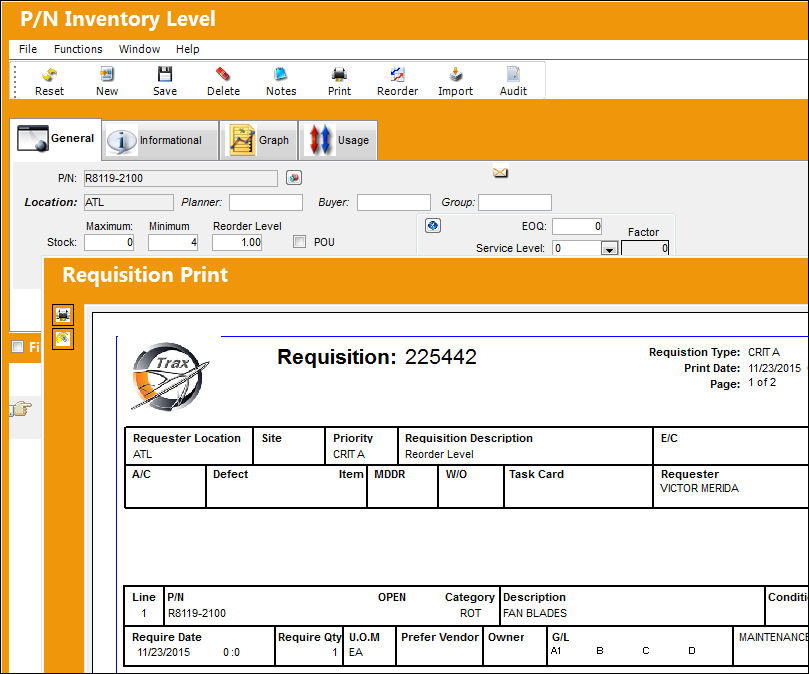Open the Functions menu
Viewport: 809px width, 674px height.
[x=78, y=49]
